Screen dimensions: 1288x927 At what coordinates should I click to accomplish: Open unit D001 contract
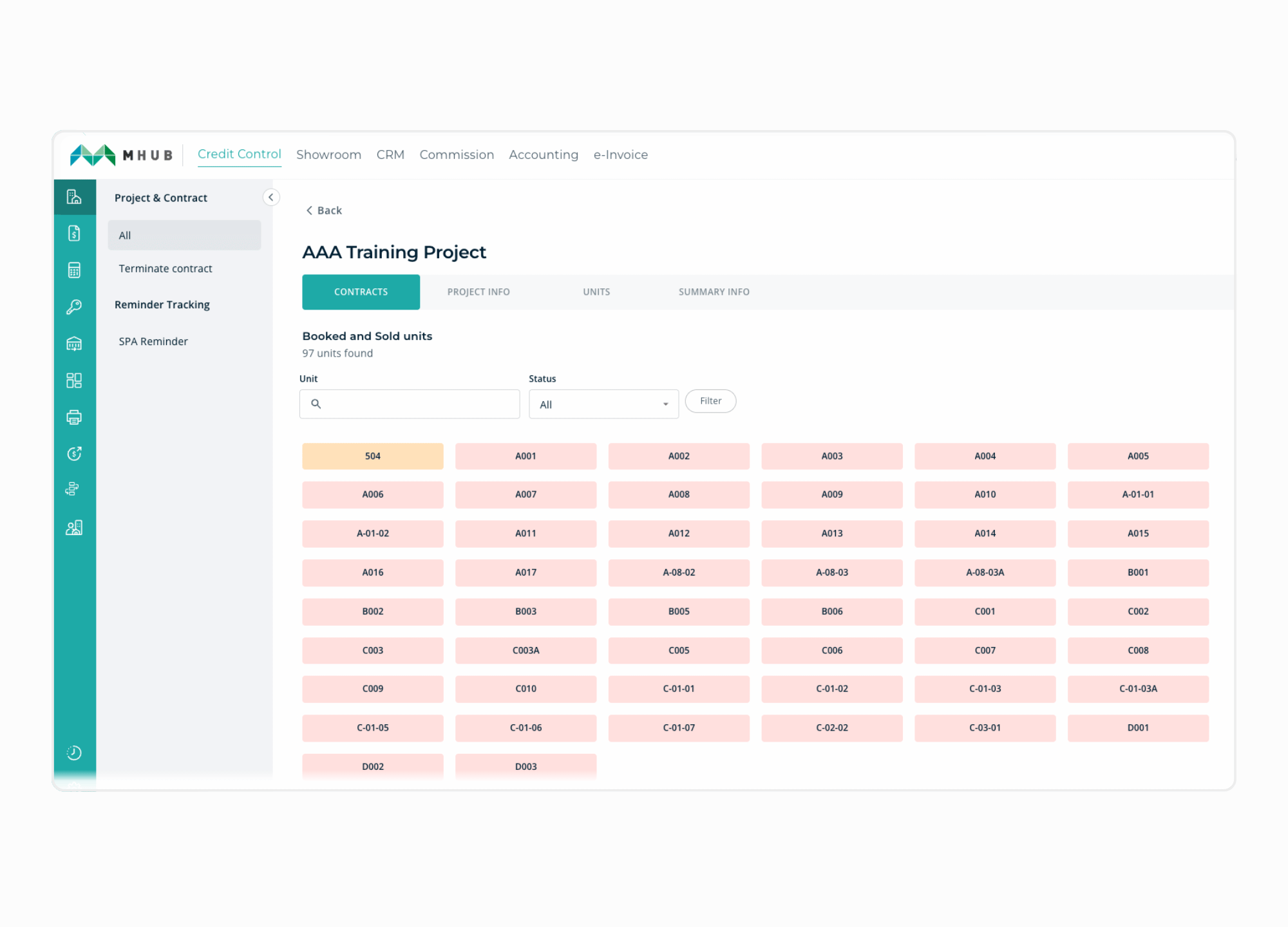coord(1138,728)
